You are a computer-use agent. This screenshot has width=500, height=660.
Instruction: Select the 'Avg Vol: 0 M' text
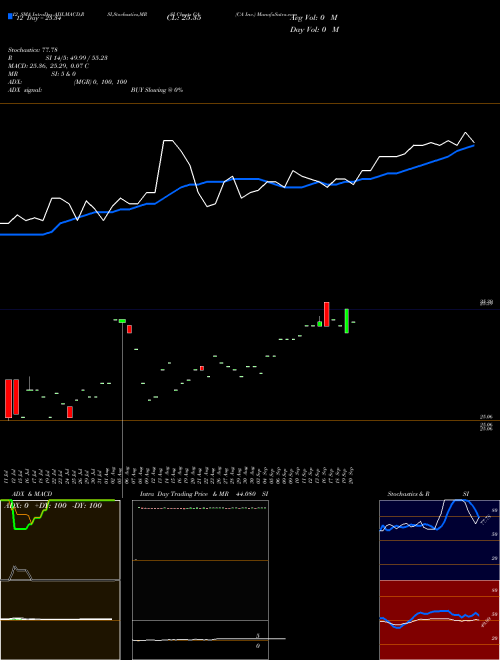tap(314, 18)
